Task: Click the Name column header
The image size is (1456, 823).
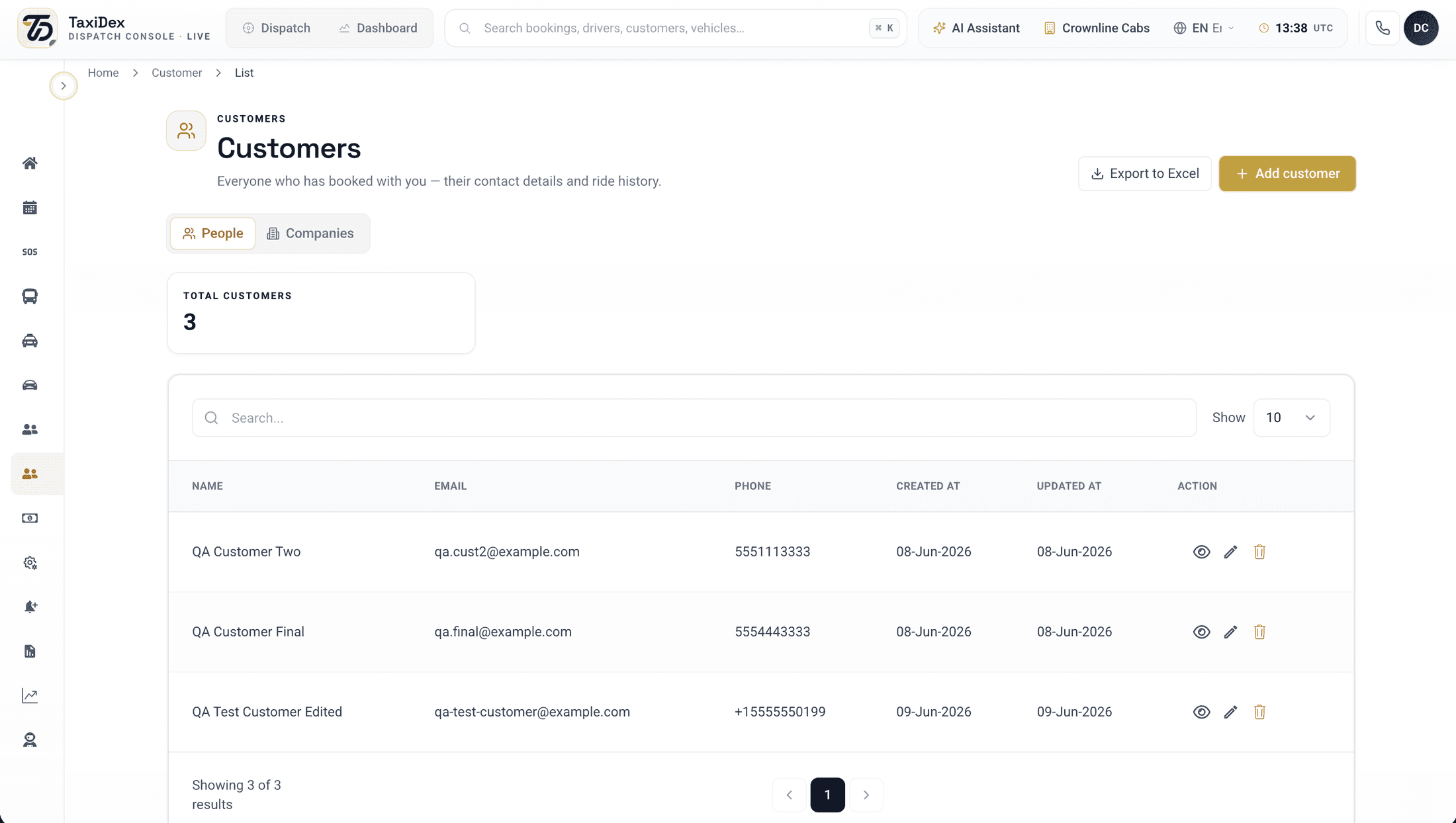Action: 207,486
